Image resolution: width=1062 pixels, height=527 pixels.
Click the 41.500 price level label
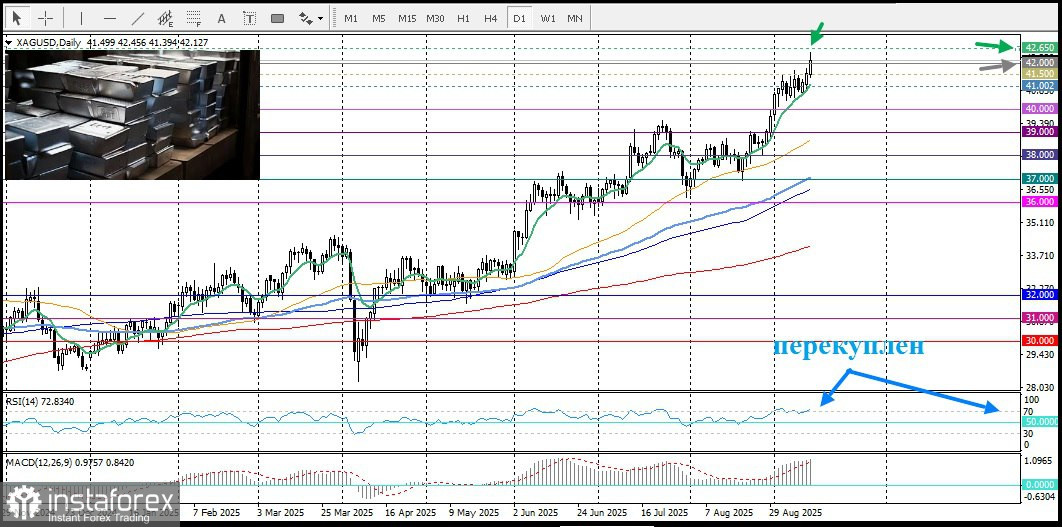click(1039, 73)
